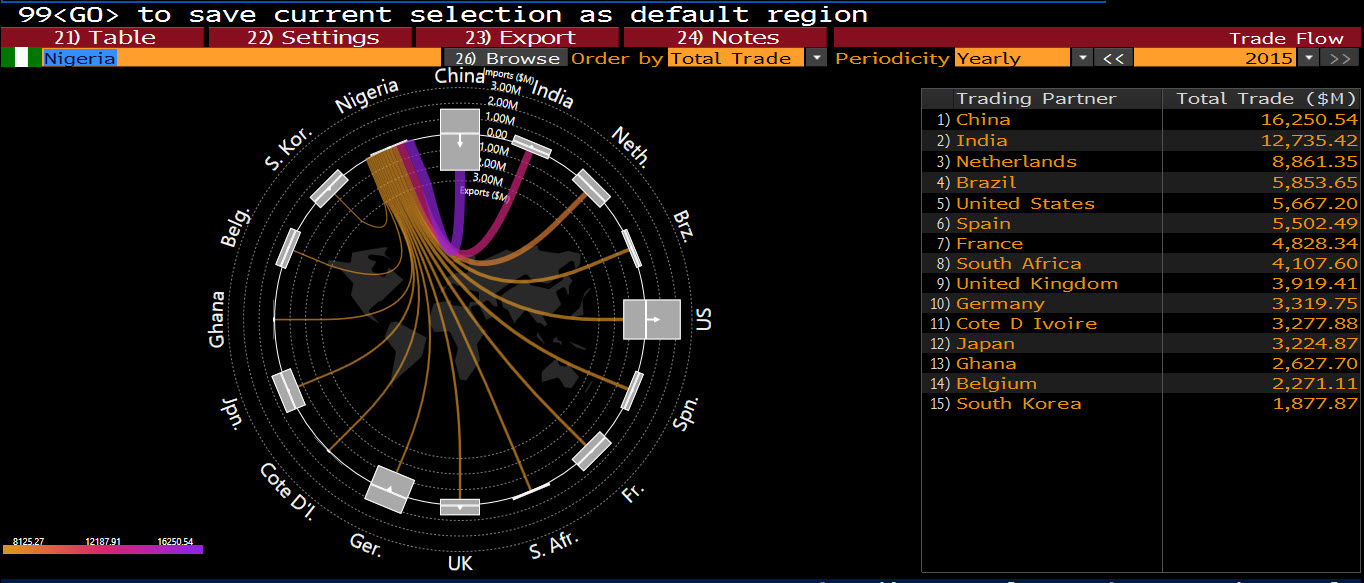Open the 2015 year selection dropdown
This screenshot has height=583, width=1364.
(x=1310, y=58)
